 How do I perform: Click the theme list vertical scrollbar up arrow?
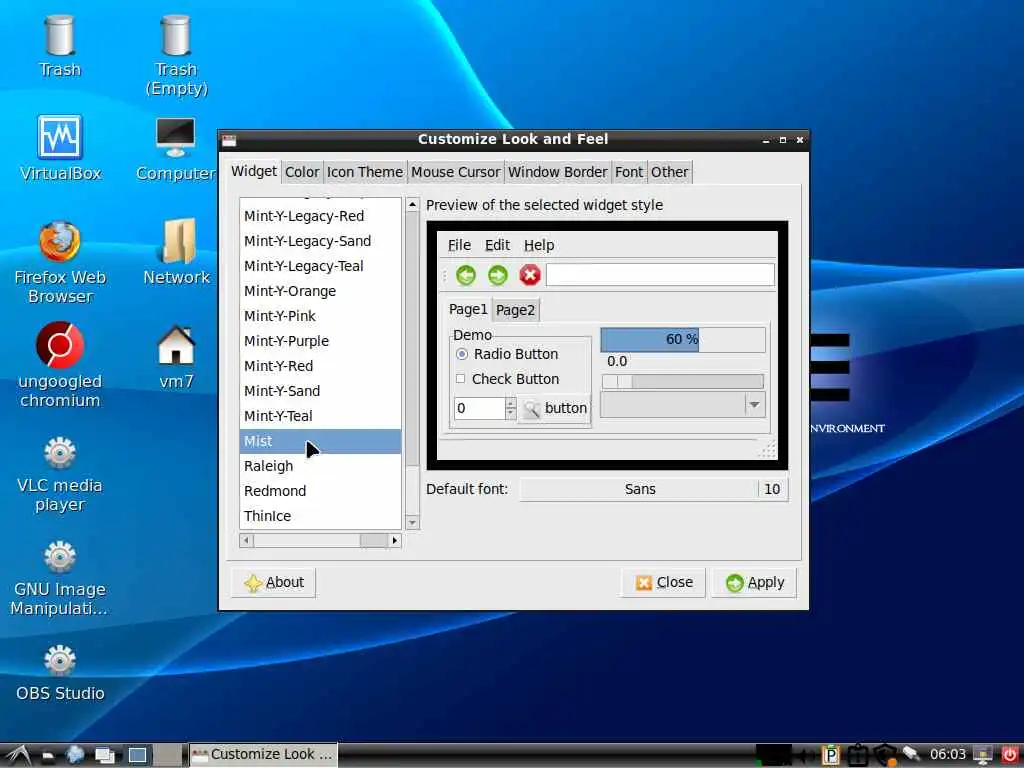click(412, 204)
